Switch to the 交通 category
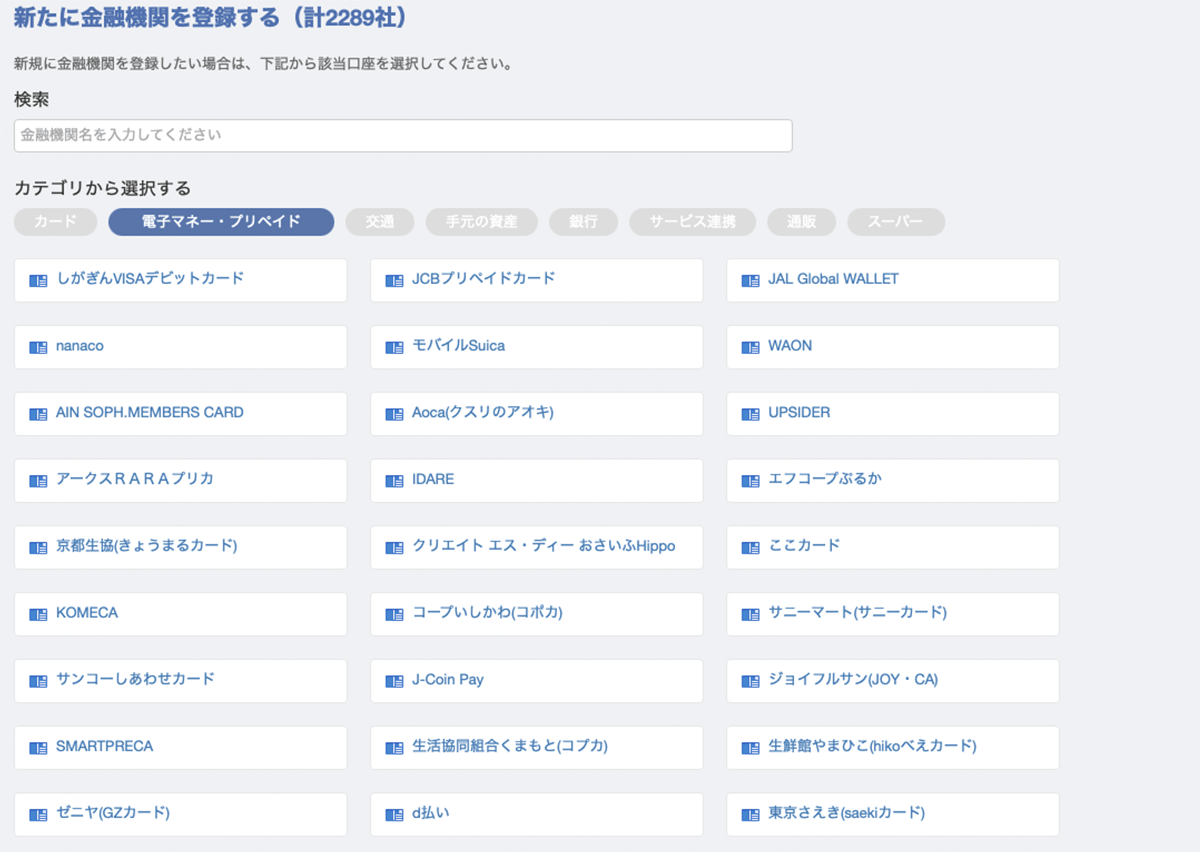Viewport: 1200px width, 852px height. tap(380, 222)
